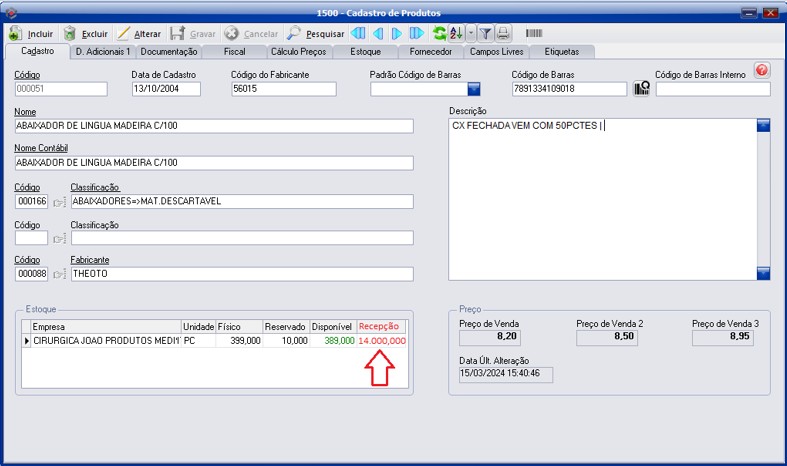Image resolution: width=787 pixels, height=466 pixels.
Task: Open the red help question mark
Action: [762, 70]
